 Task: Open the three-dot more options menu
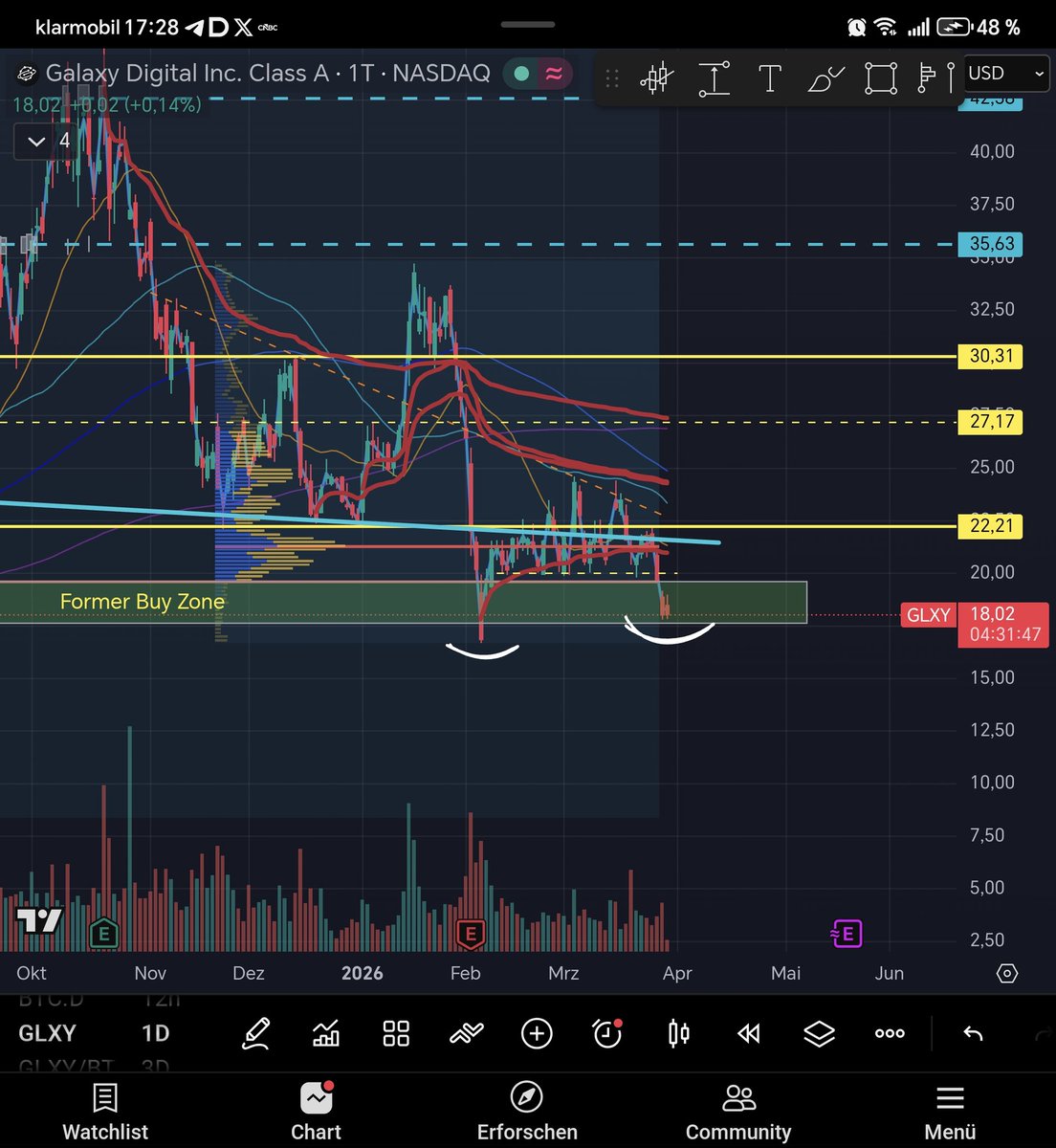[x=890, y=1033]
